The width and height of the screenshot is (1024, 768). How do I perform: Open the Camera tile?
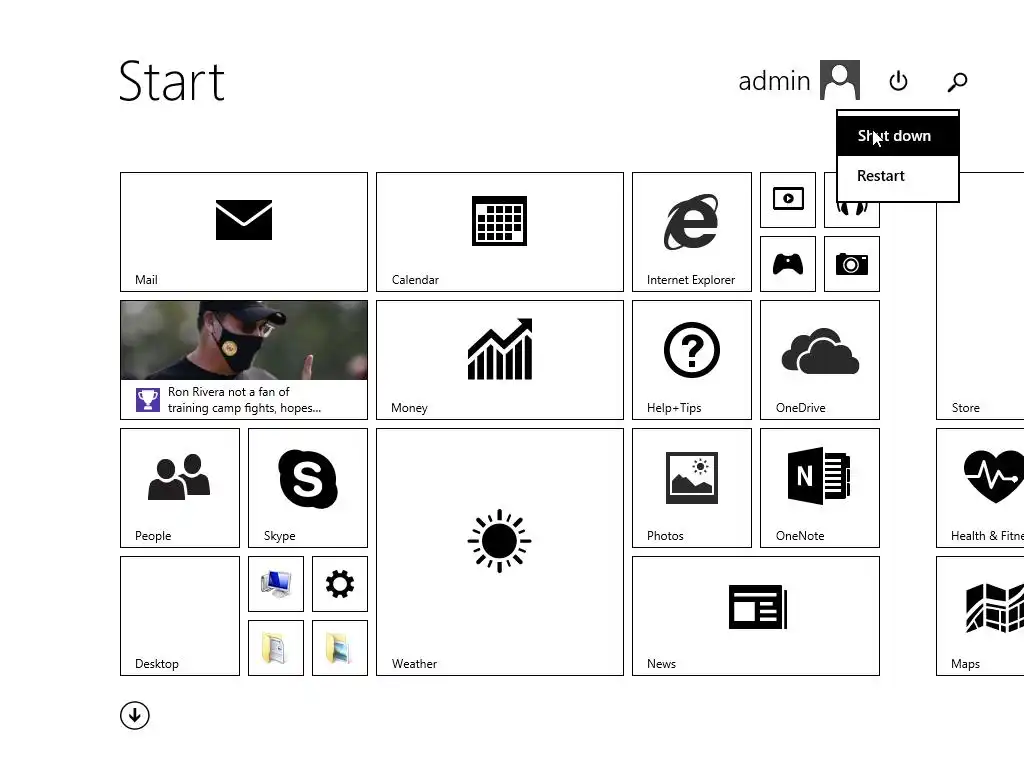pyautogui.click(x=852, y=264)
